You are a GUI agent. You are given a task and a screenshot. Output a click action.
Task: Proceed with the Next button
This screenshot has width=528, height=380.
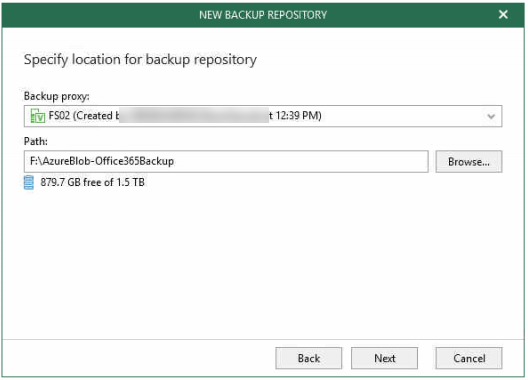(384, 358)
